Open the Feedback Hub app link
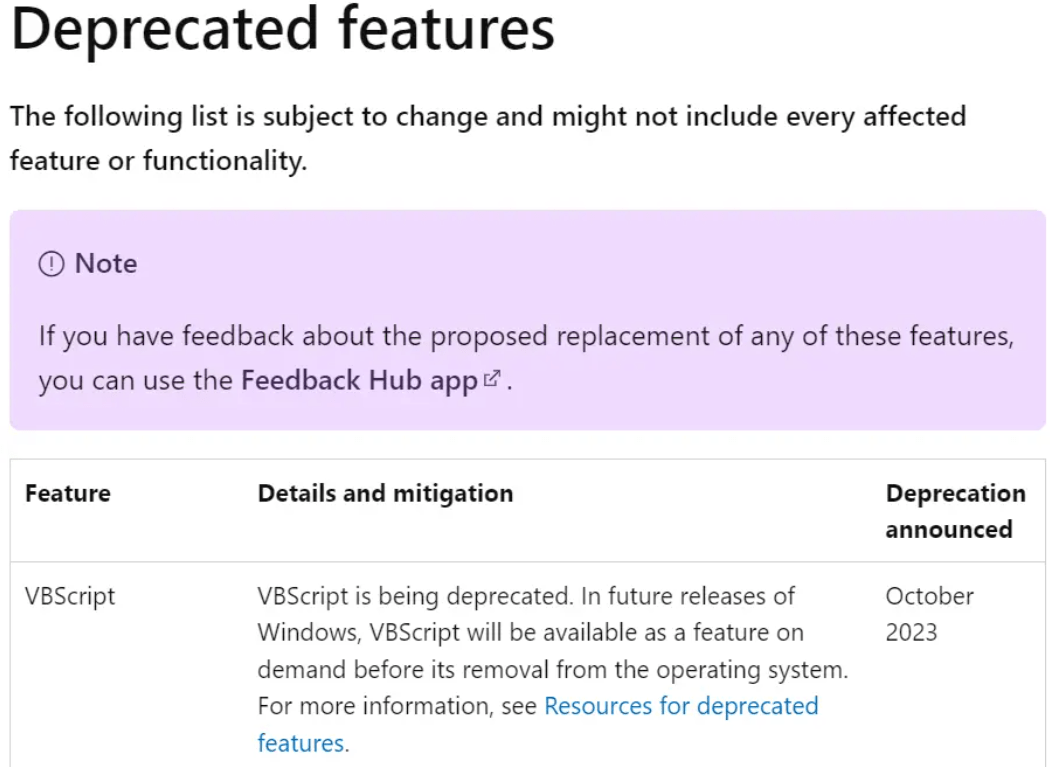The width and height of the screenshot is (1050, 767). coord(359,380)
